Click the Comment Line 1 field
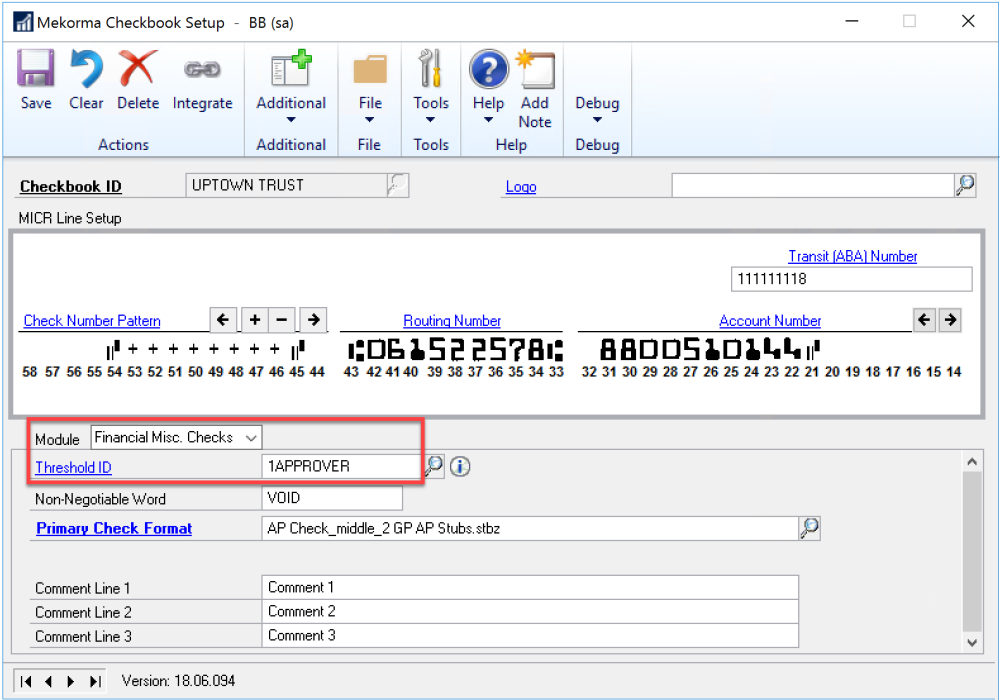This screenshot has width=1000, height=700. 530,587
